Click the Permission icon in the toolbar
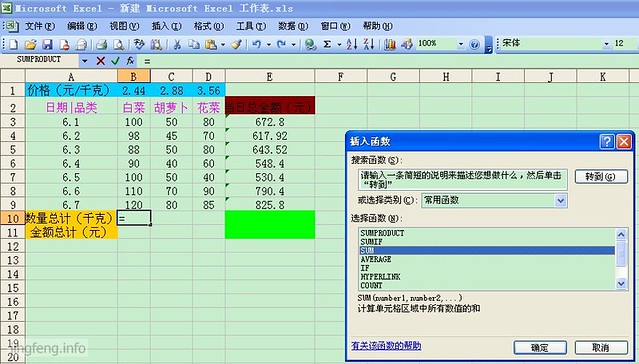Viewport: 639px width, 364px height. [x=64, y=44]
